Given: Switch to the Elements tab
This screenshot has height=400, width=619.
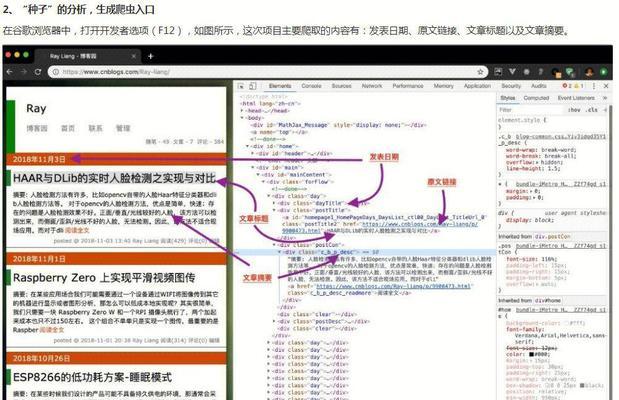Looking at the screenshot, I should [280, 86].
